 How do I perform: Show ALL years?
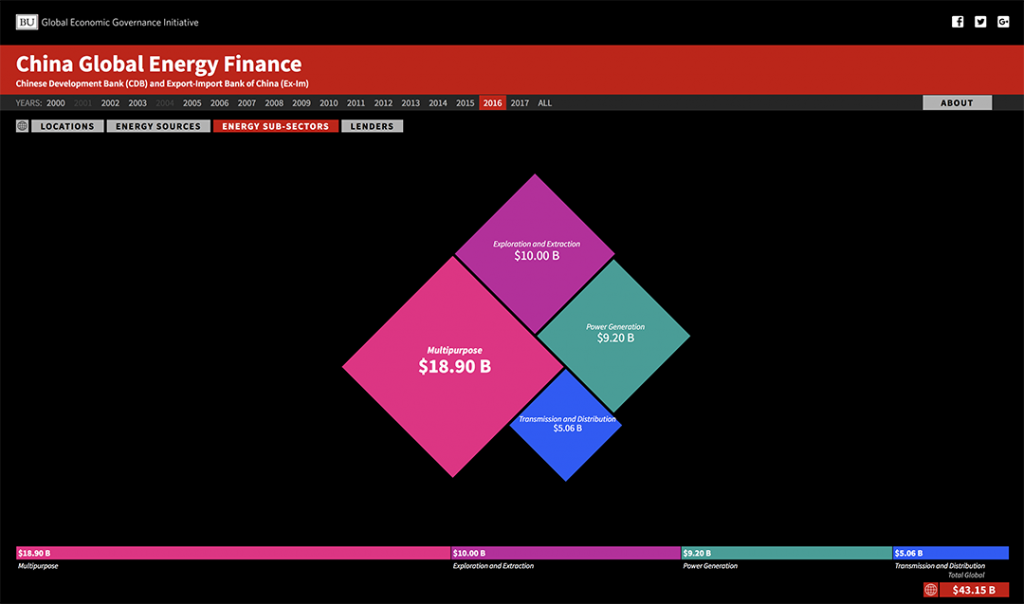point(545,103)
